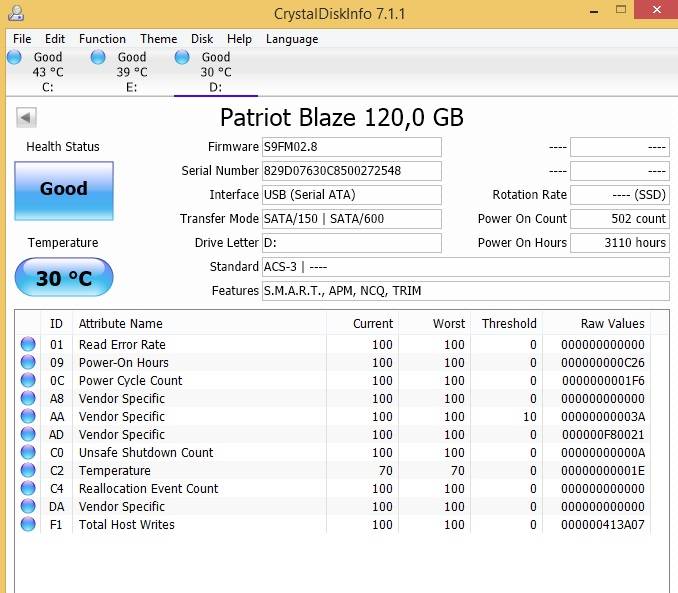This screenshot has width=678, height=593.
Task: Click the CrystalDiskInfo app icon in title bar
Action: [16, 13]
